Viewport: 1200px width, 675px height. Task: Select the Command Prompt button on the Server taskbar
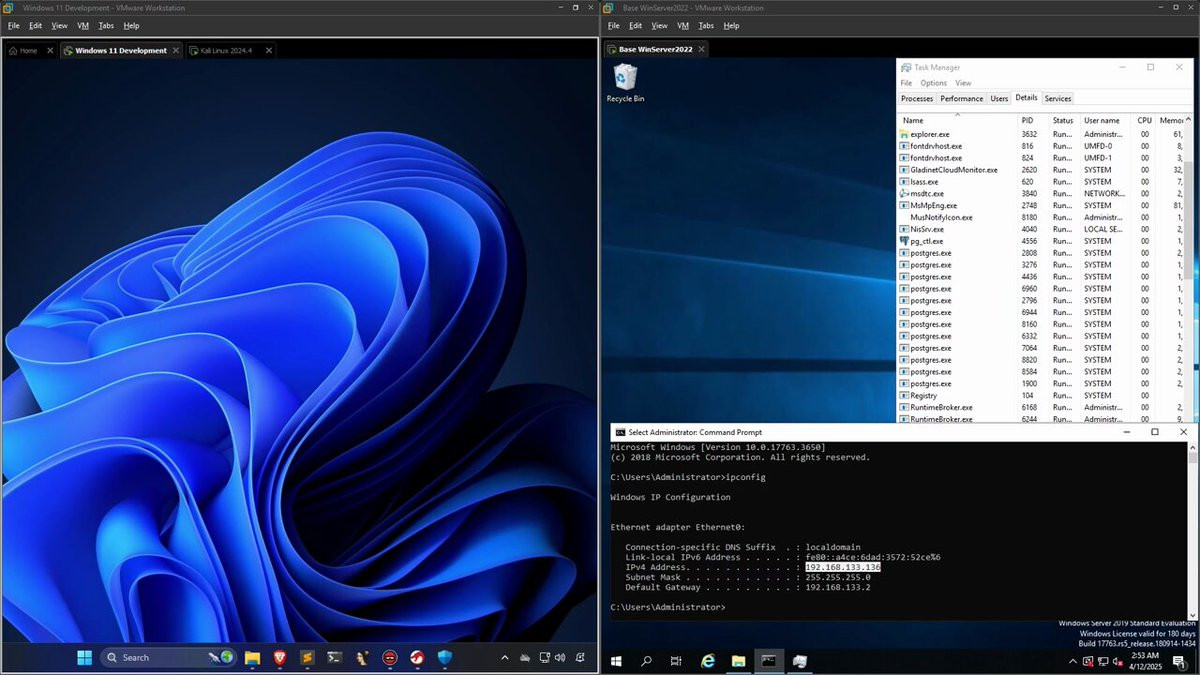[x=769, y=661]
